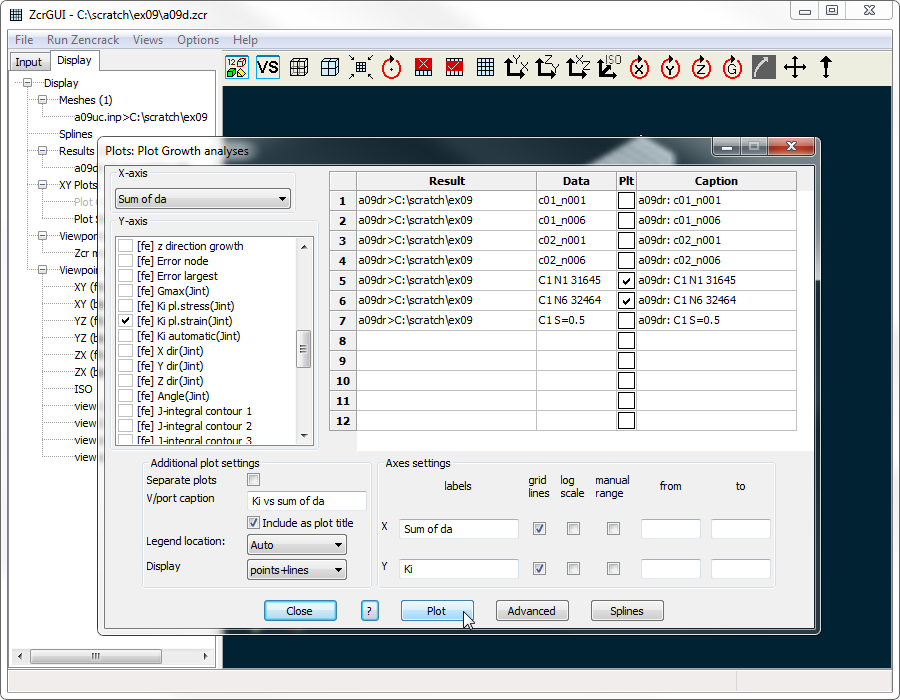Click the rotate G icon
This screenshot has width=900, height=700.
click(732, 68)
